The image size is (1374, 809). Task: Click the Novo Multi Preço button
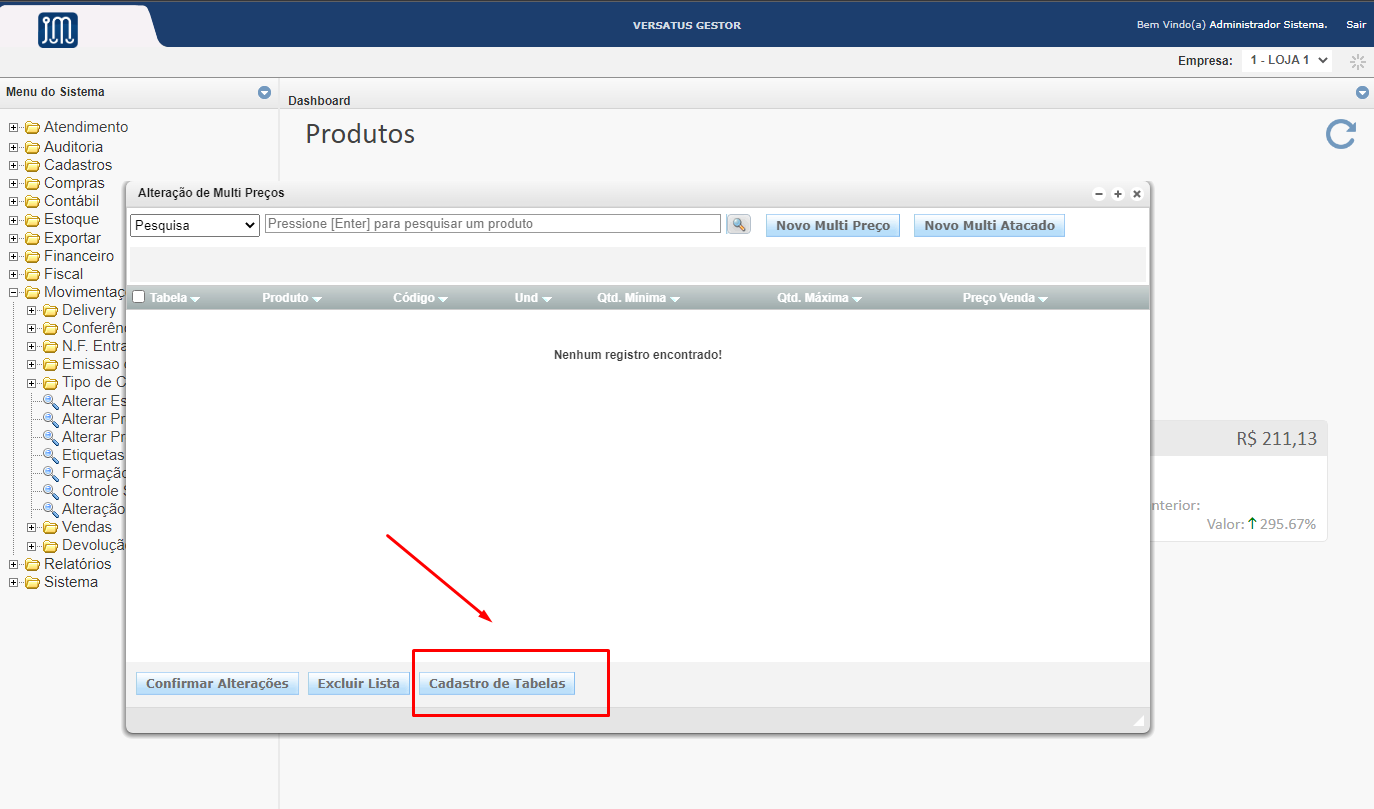point(832,226)
